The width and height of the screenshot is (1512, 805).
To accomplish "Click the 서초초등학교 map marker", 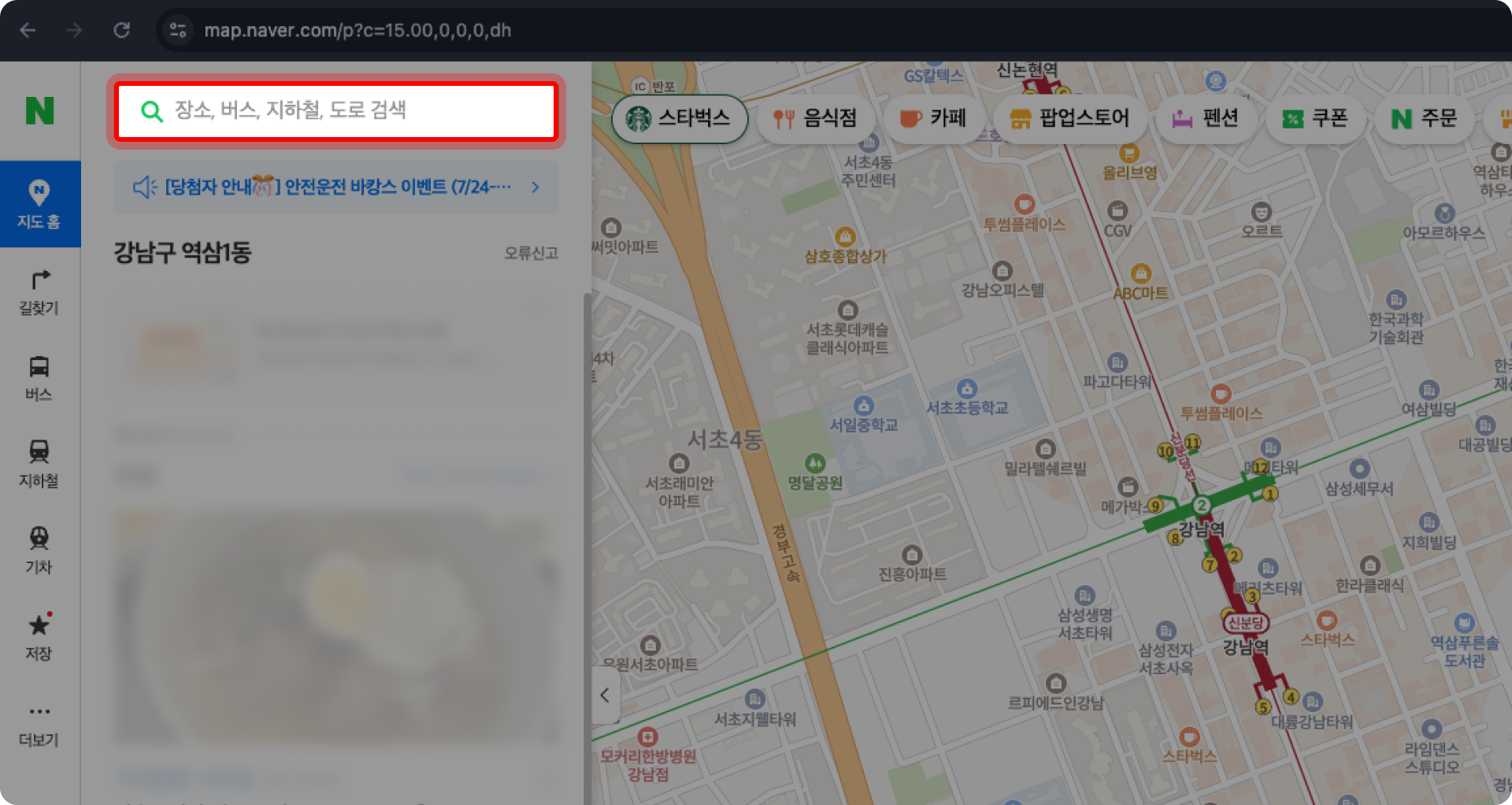I will tap(967, 389).
